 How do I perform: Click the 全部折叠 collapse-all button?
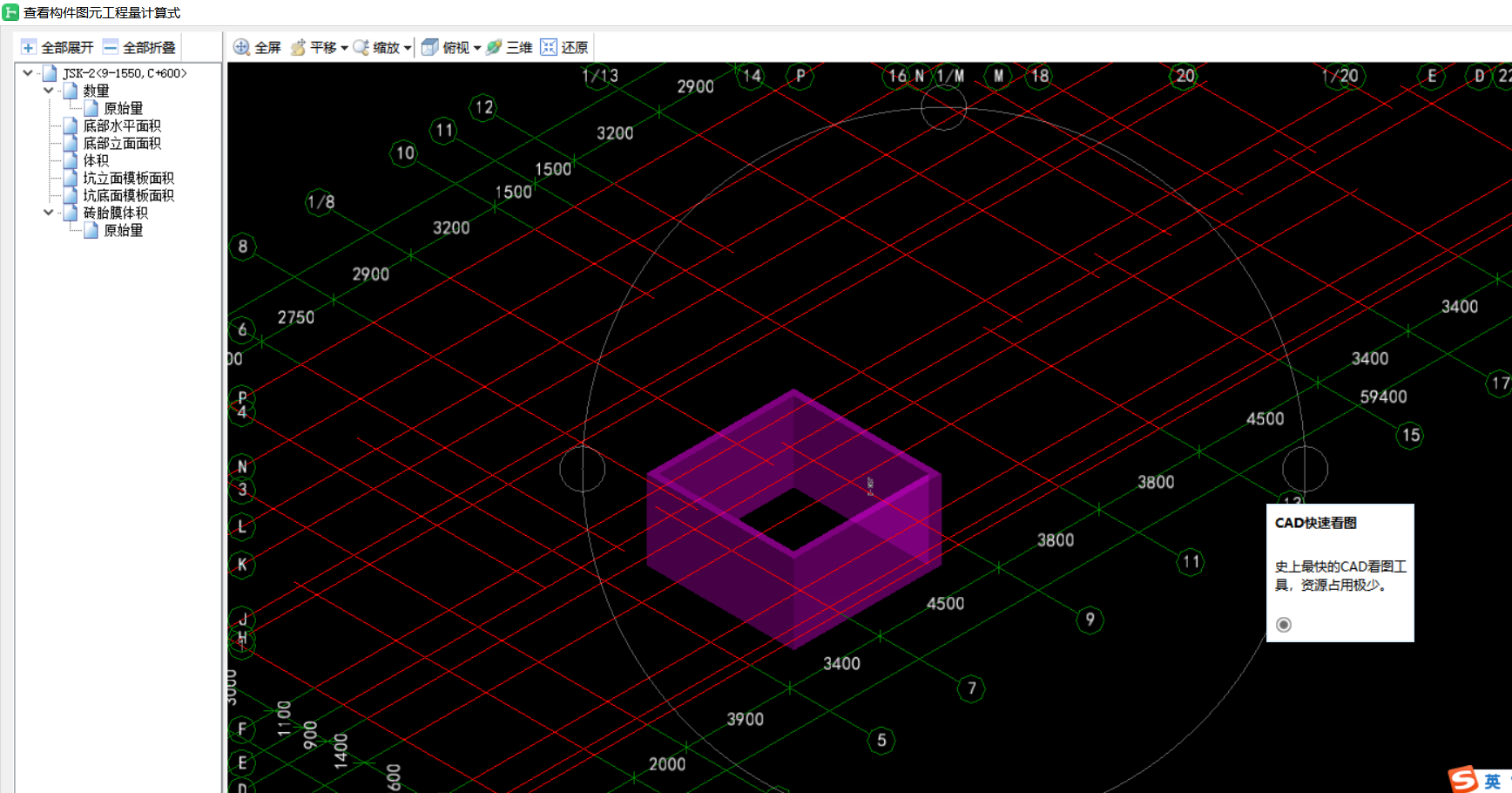point(138,47)
